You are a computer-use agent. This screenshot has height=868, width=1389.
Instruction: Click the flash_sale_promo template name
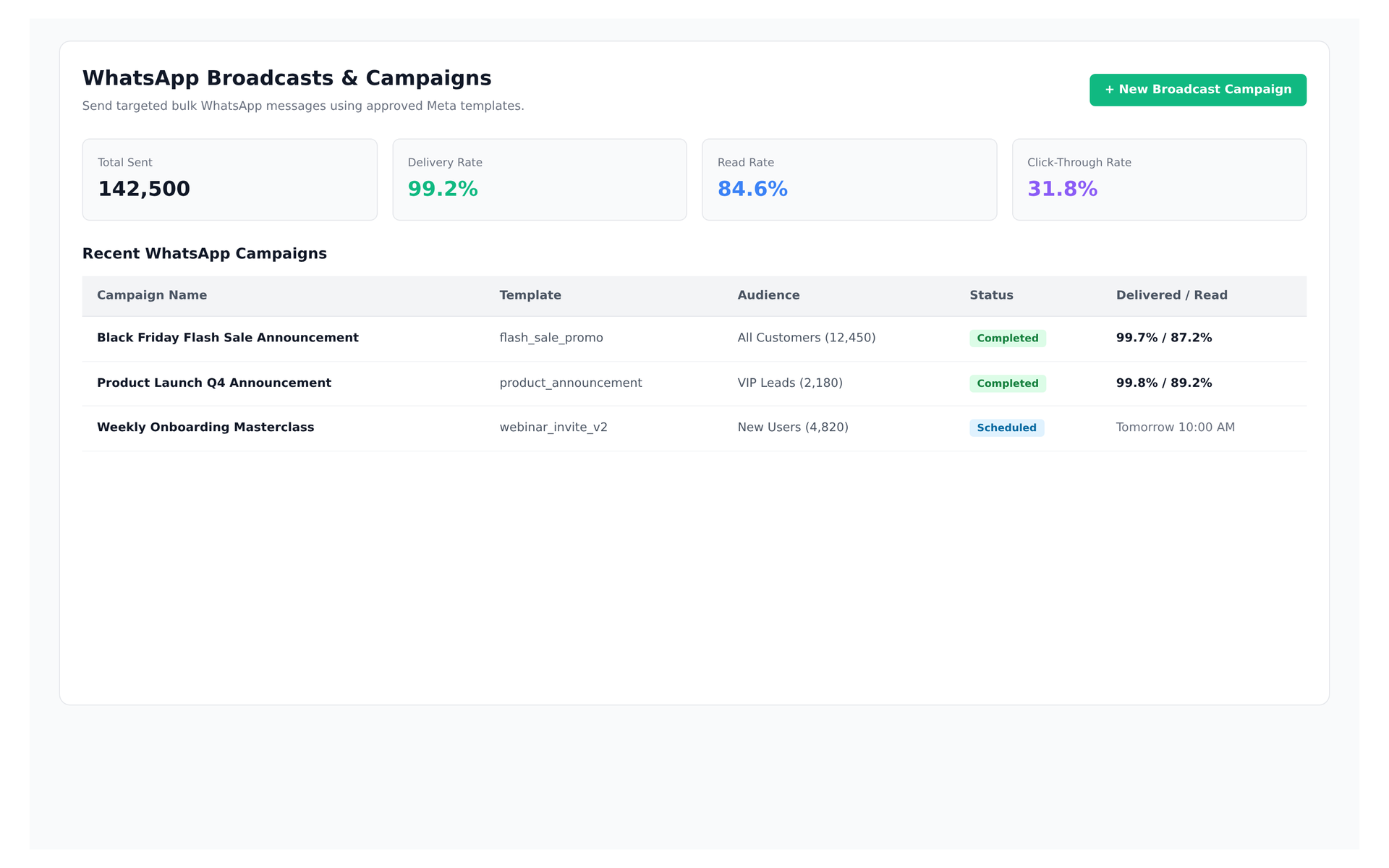click(551, 338)
